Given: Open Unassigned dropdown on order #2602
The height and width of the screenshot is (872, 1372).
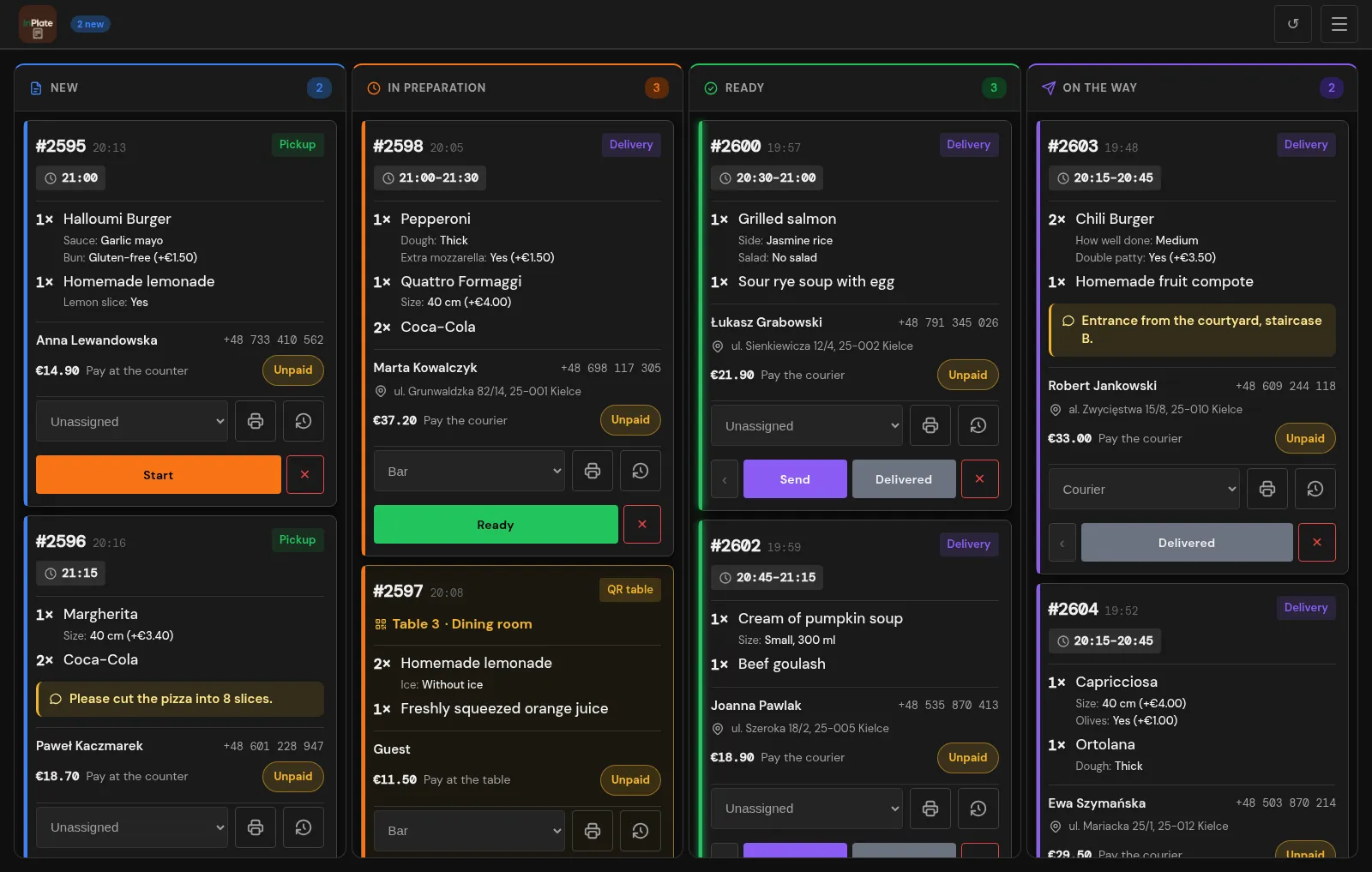Looking at the screenshot, I should tap(807, 809).
